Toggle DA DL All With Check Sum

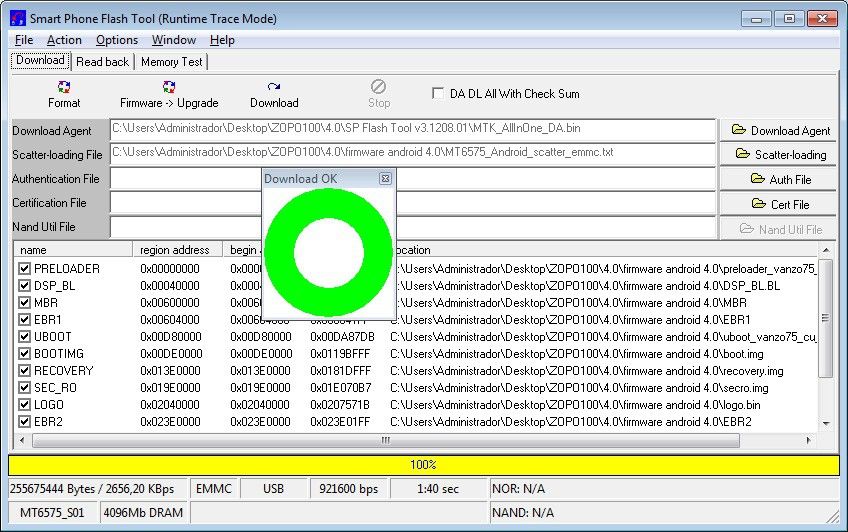click(438, 93)
